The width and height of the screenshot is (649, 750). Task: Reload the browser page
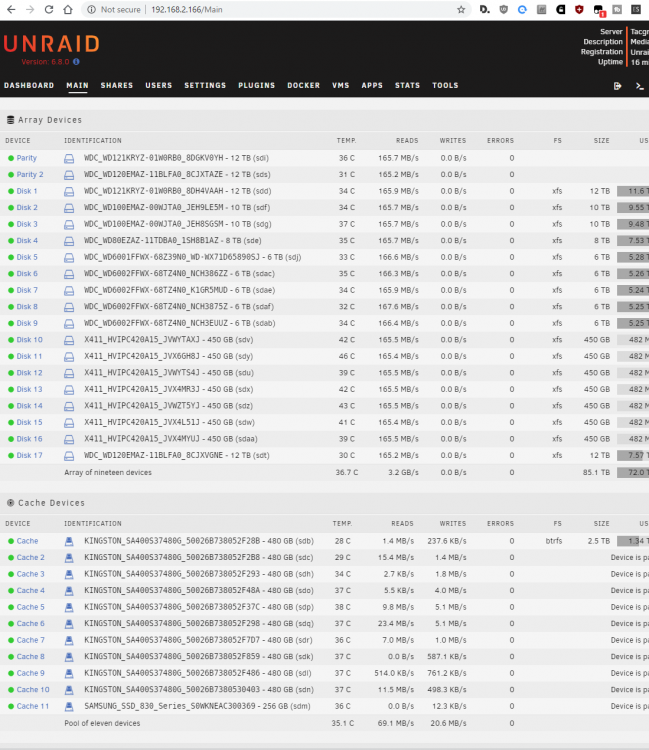[49, 10]
